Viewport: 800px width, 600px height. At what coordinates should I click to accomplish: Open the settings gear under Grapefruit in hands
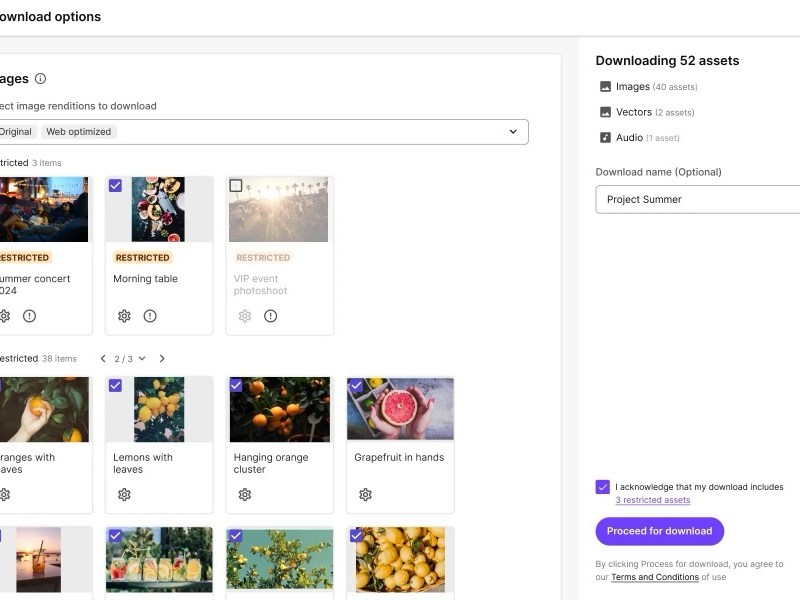tap(365, 494)
